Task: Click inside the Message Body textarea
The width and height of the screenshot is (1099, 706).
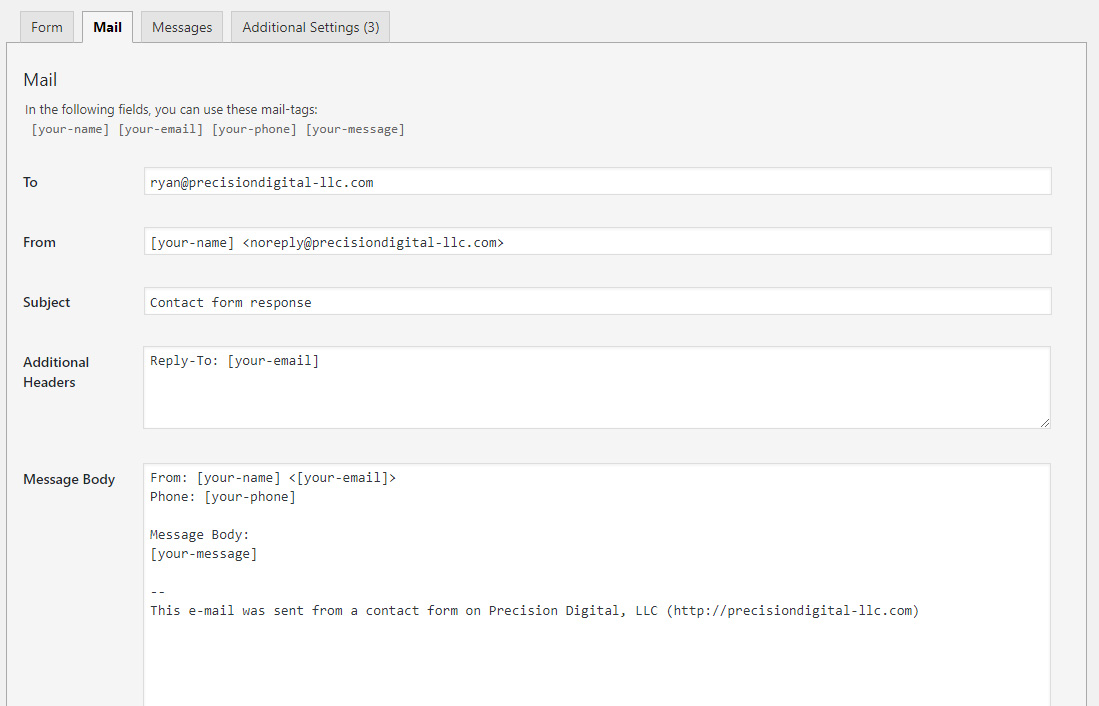Action: tap(597, 585)
